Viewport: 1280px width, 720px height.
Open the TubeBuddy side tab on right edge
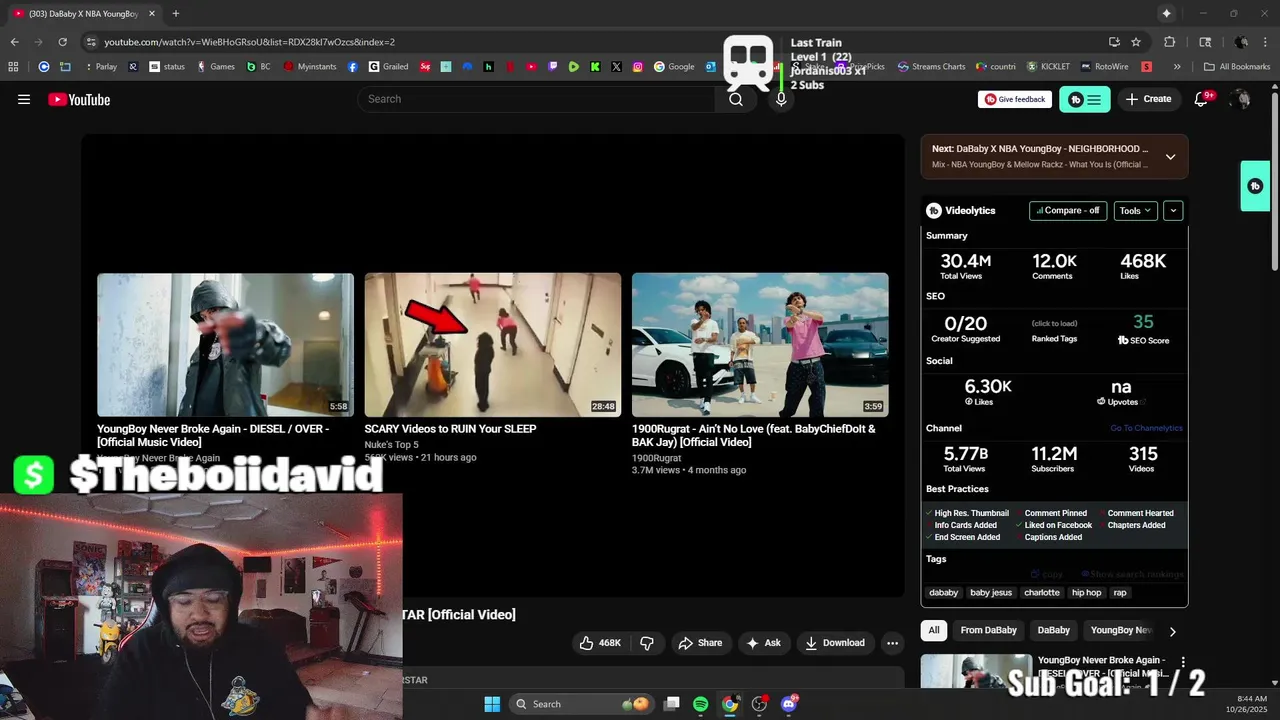(x=1255, y=186)
